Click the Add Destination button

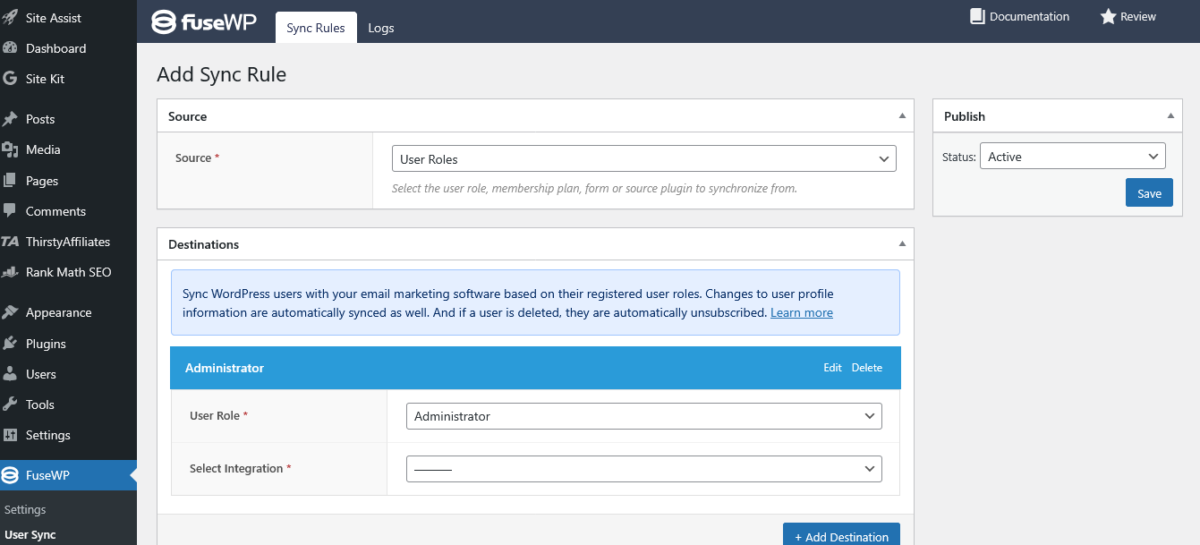point(841,535)
